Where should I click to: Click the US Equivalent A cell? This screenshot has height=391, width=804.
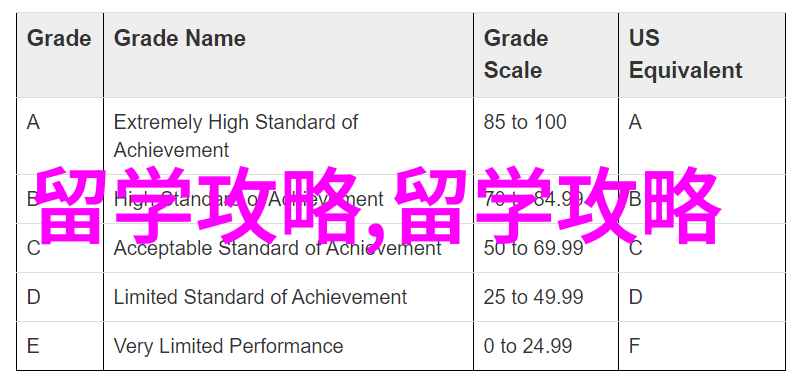click(x=702, y=136)
